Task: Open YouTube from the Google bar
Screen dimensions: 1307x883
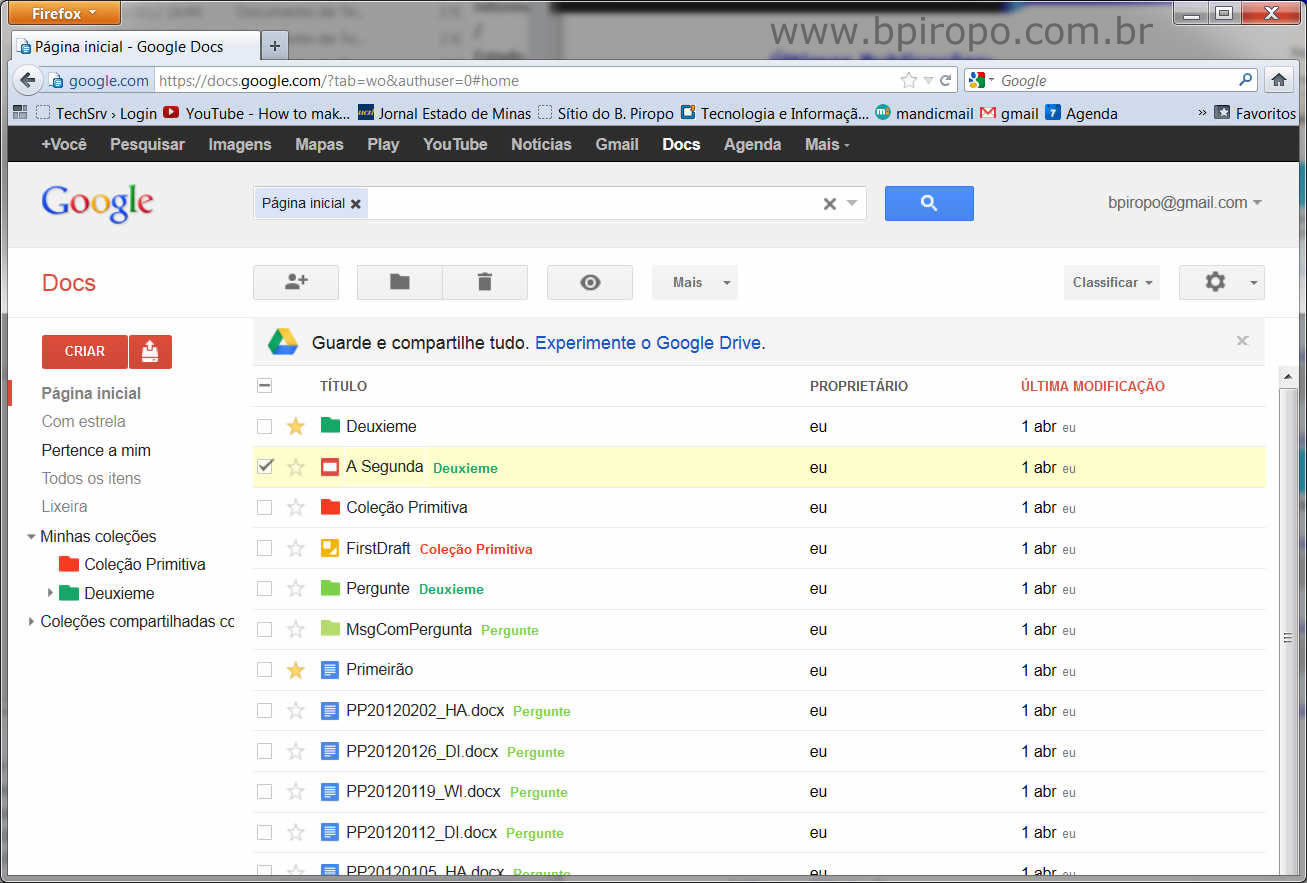Action: click(x=455, y=144)
